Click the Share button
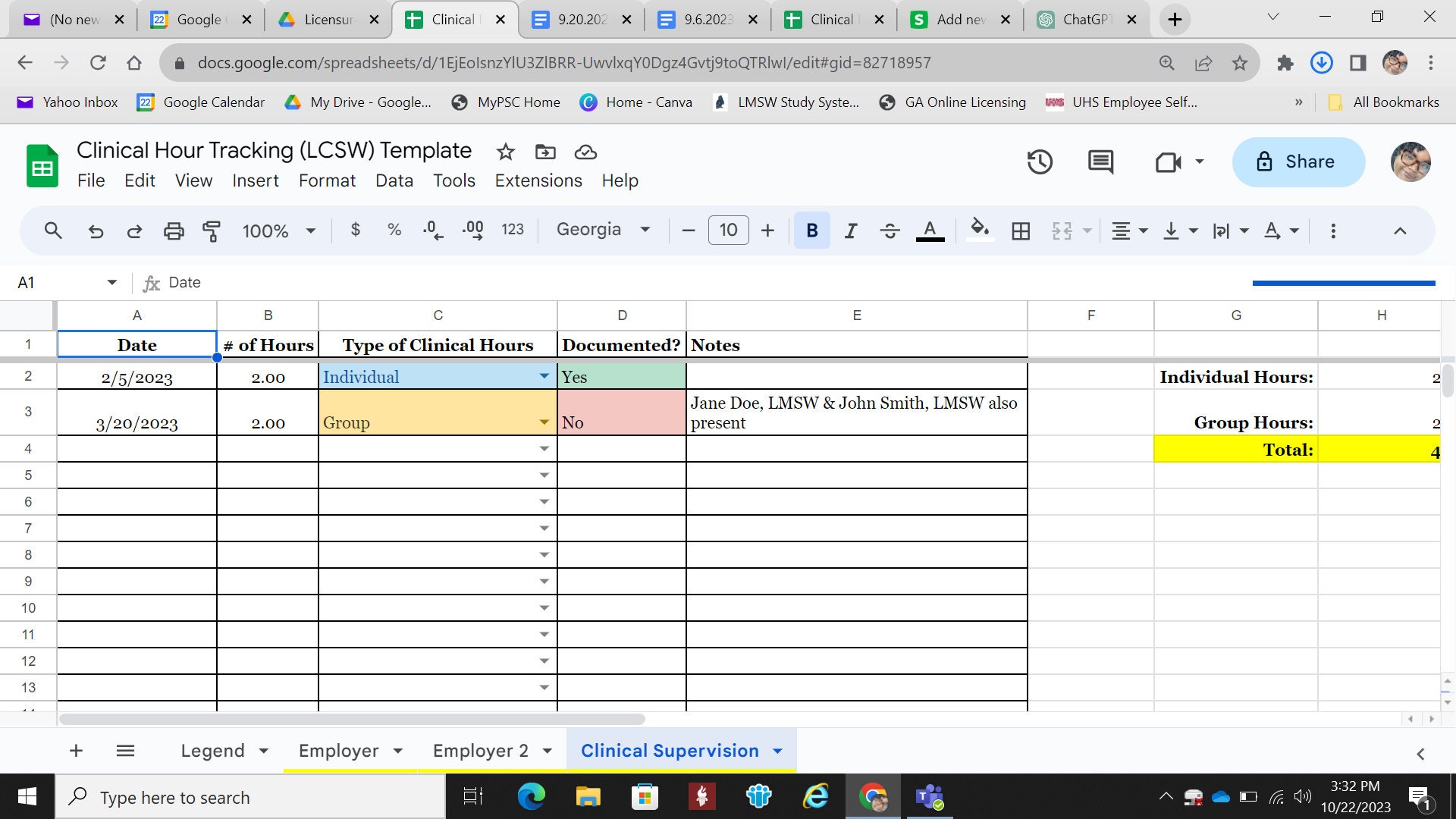 (x=1298, y=162)
